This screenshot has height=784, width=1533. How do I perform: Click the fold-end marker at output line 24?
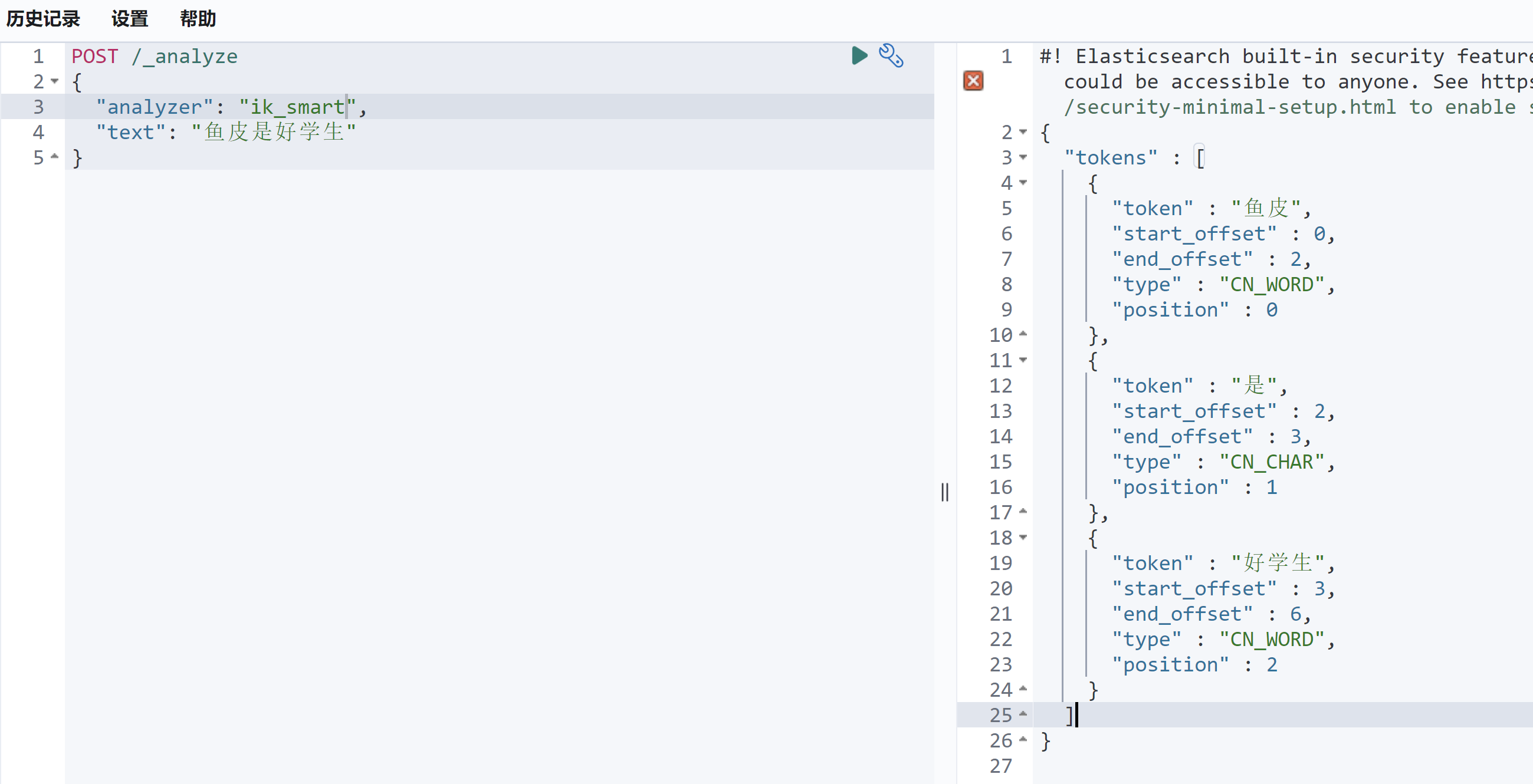pos(1023,690)
